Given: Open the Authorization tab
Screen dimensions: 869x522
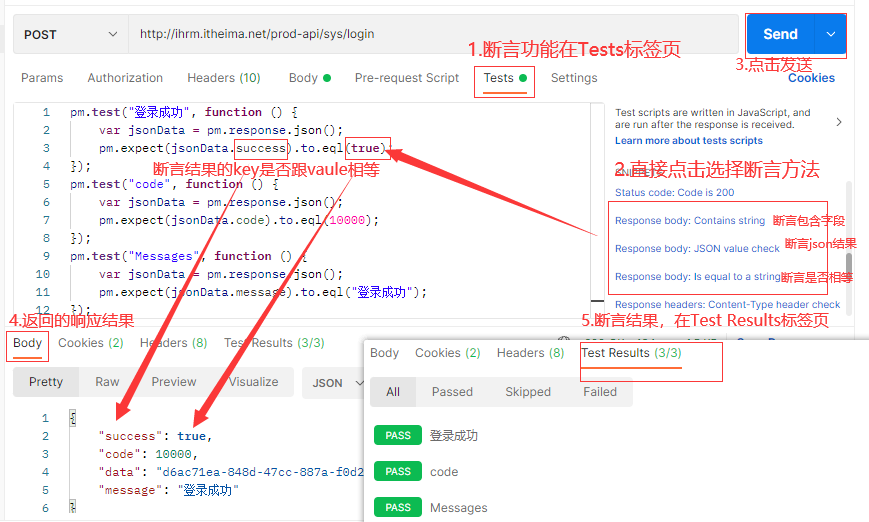Looking at the screenshot, I should point(125,78).
